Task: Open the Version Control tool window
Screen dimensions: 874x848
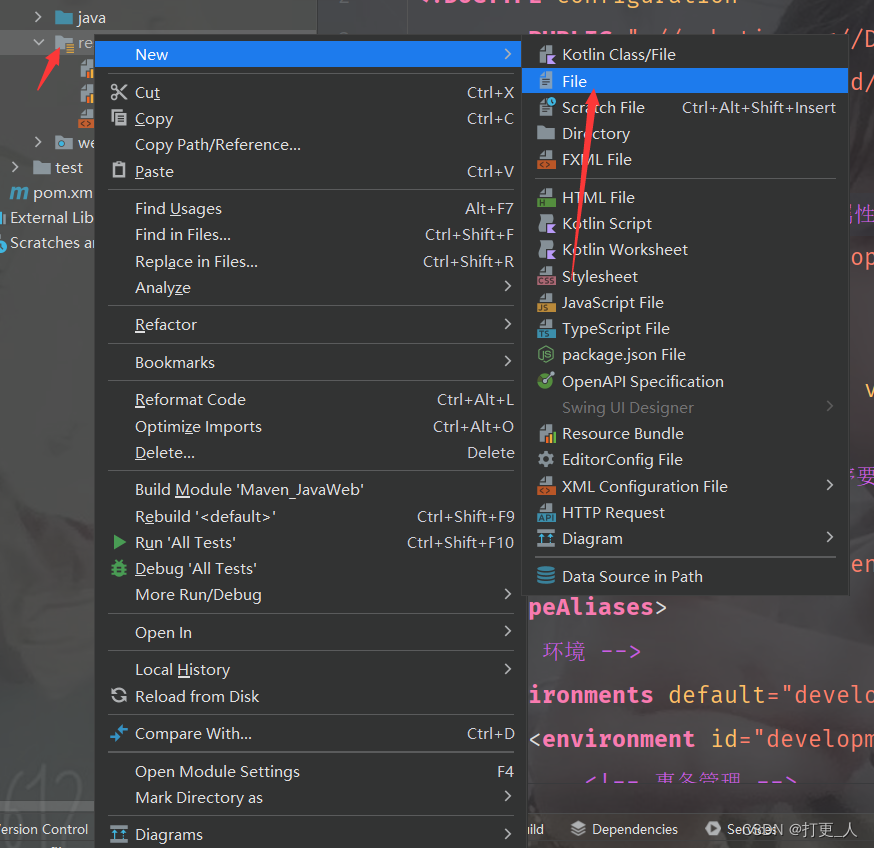Action: [x=44, y=829]
